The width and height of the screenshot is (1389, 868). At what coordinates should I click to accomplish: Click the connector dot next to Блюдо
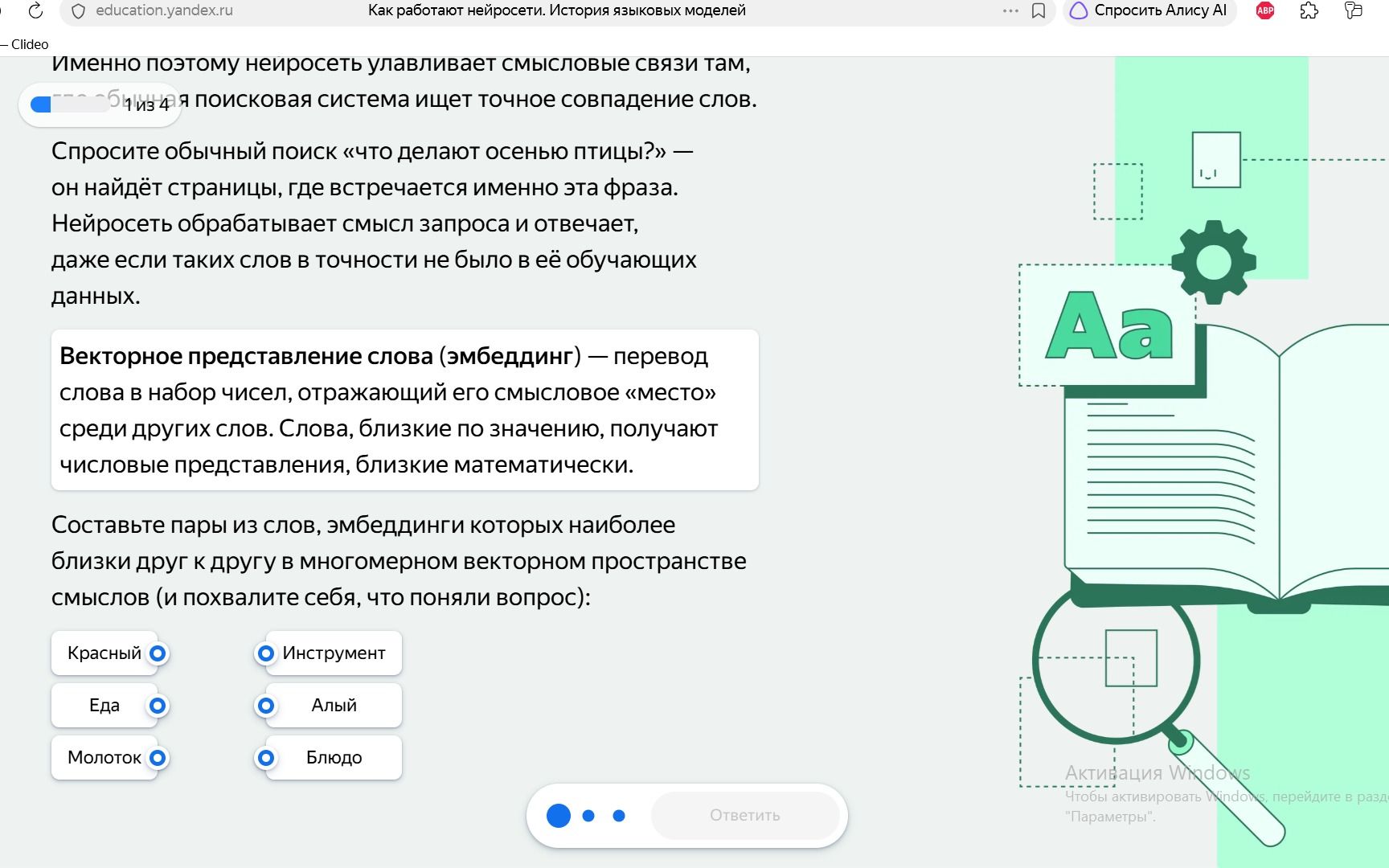(x=265, y=758)
